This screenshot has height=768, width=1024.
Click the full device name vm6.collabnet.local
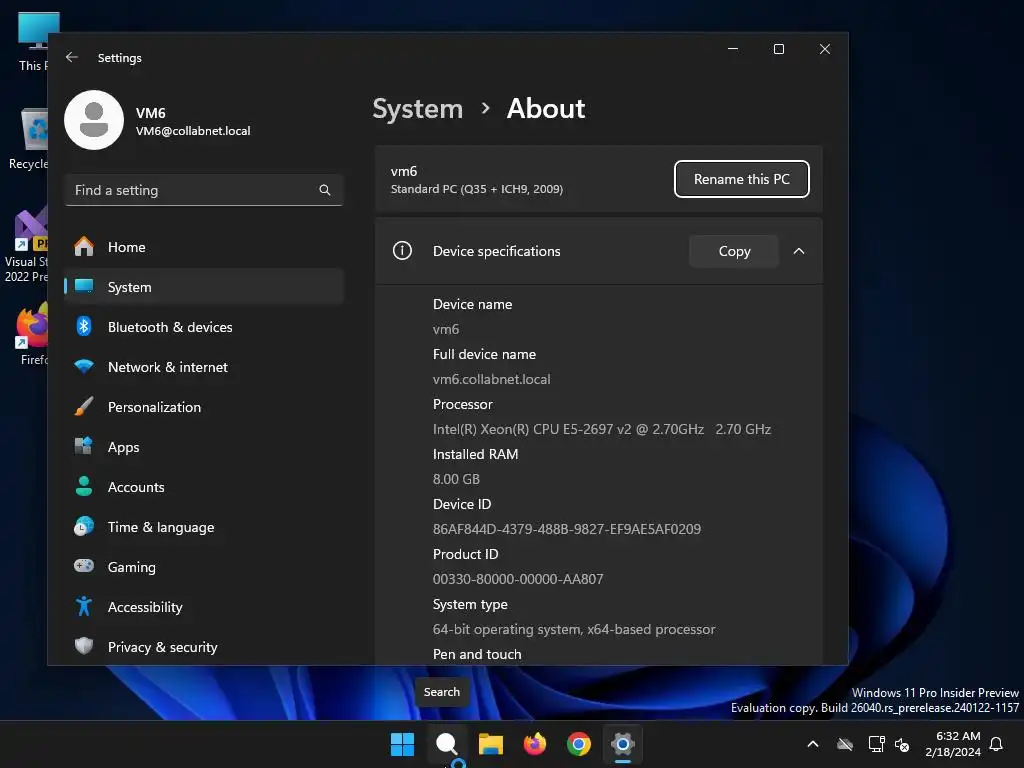pyautogui.click(x=491, y=379)
